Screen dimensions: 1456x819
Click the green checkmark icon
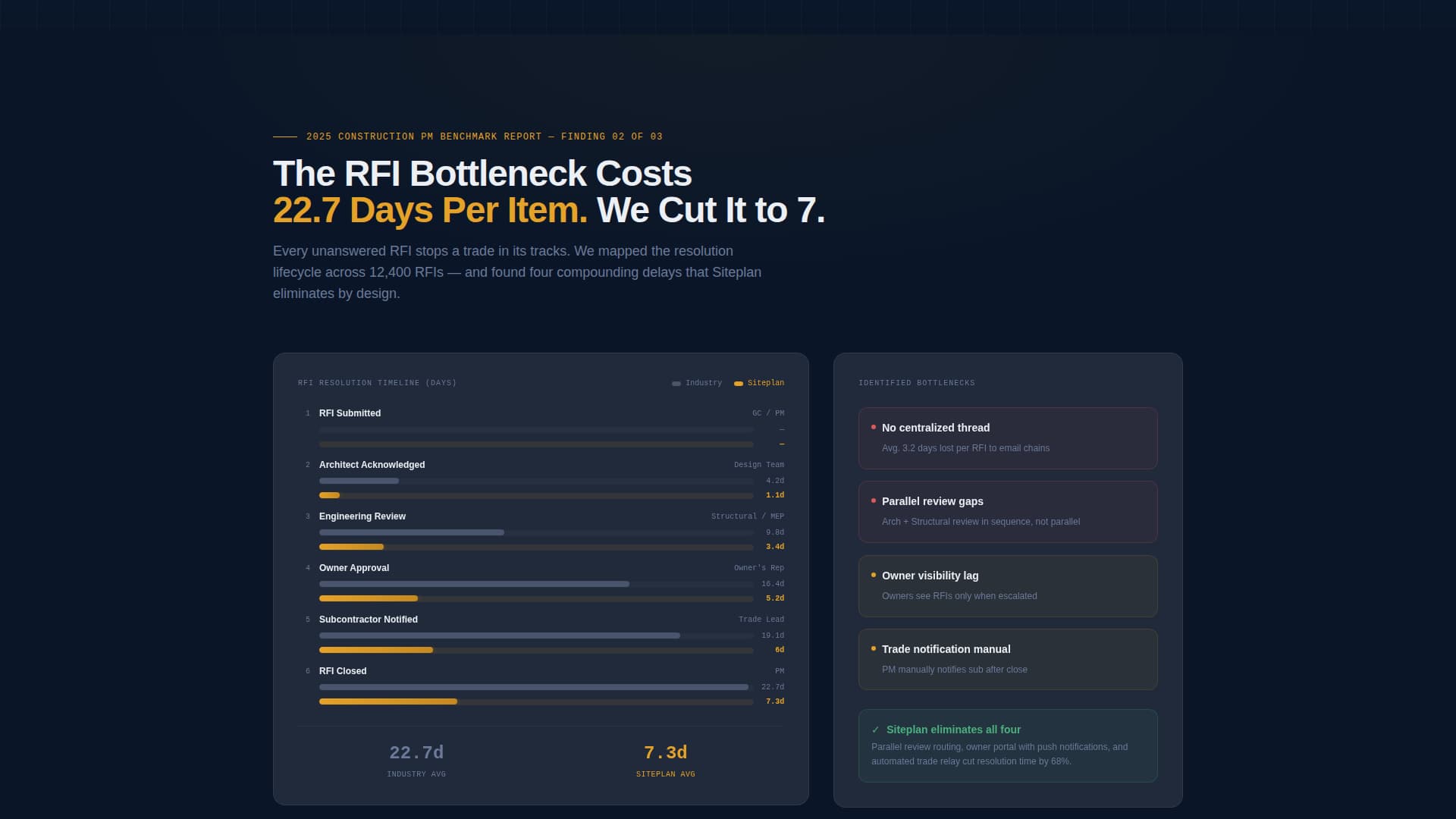876,730
